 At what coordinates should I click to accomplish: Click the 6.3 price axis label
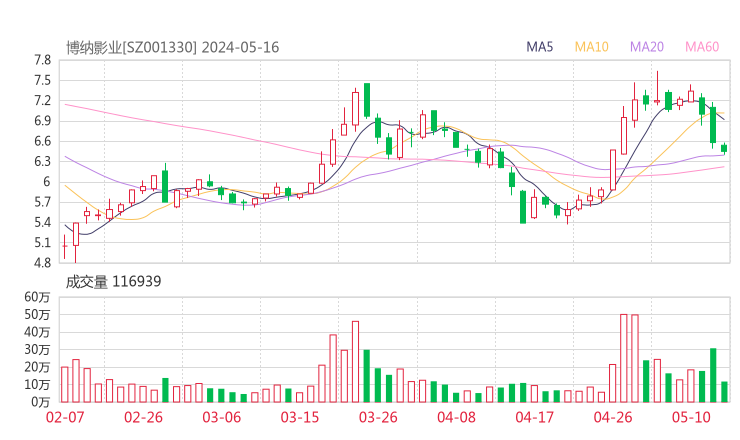tap(42, 162)
